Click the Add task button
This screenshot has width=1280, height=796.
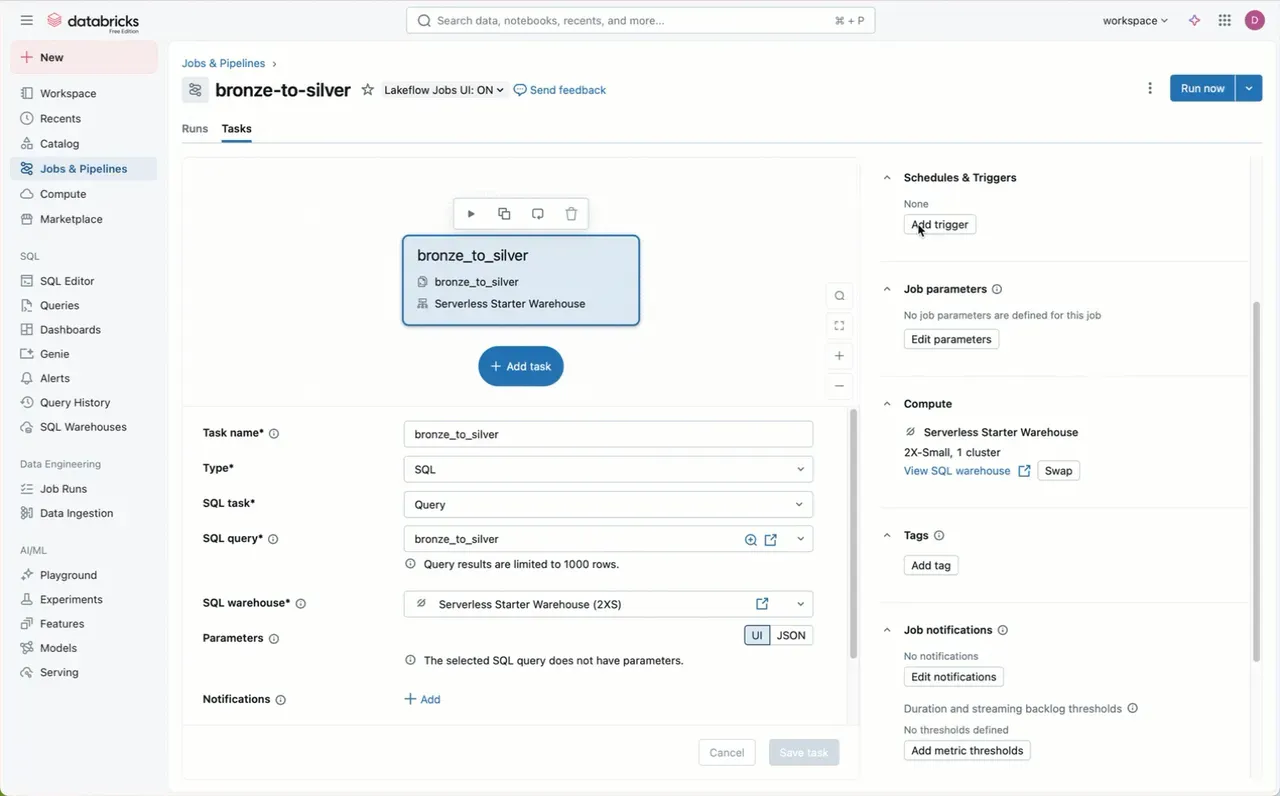[x=521, y=366]
